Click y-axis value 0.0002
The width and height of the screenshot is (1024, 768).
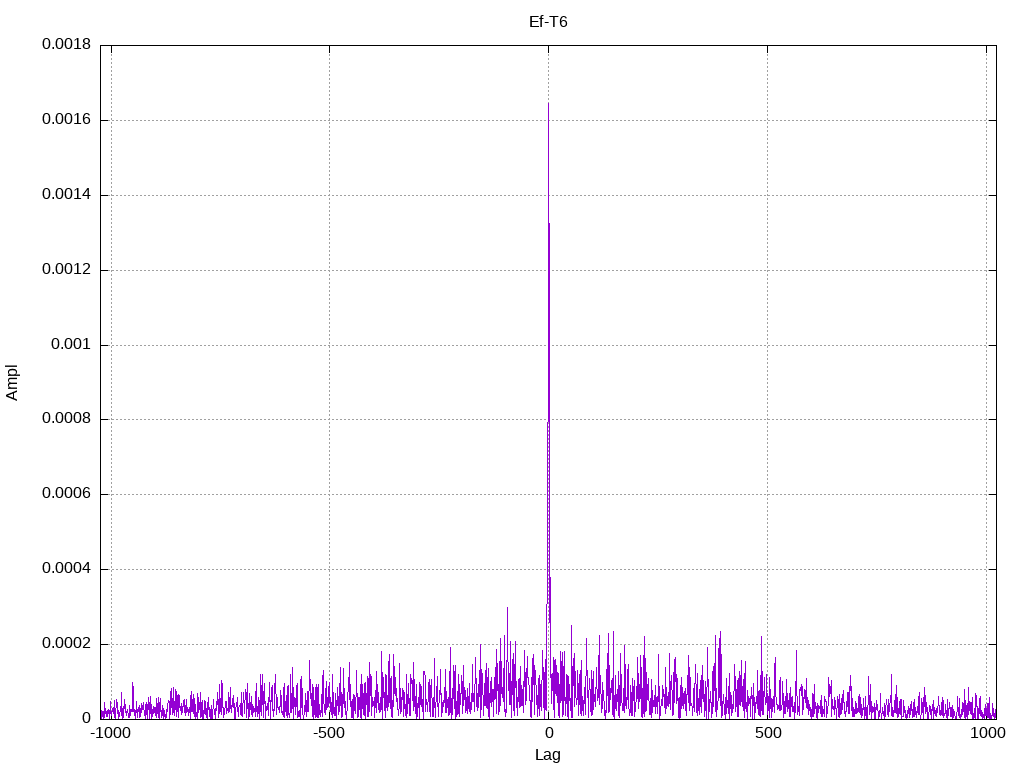67,644
